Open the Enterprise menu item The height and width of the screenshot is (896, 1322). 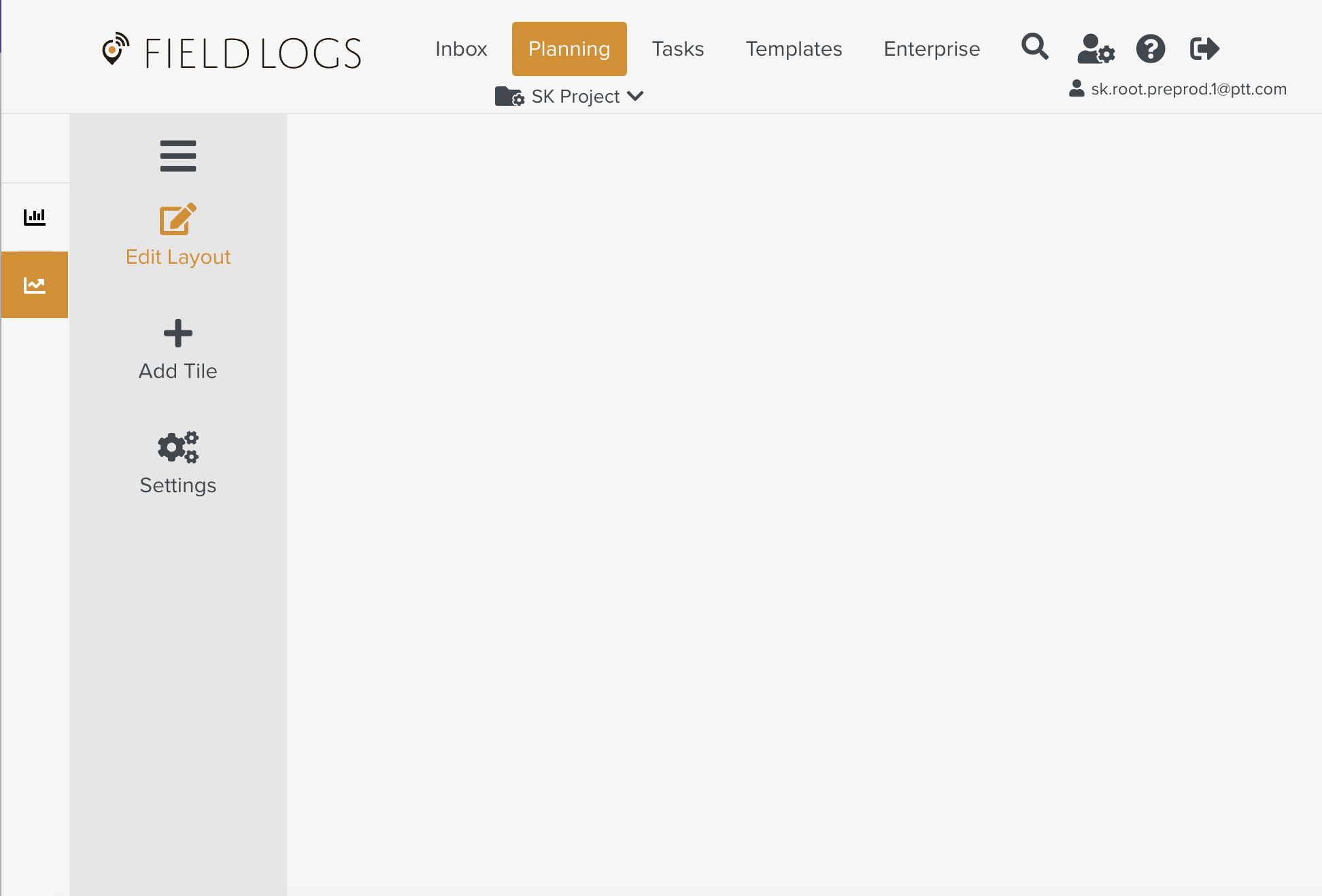[932, 49]
